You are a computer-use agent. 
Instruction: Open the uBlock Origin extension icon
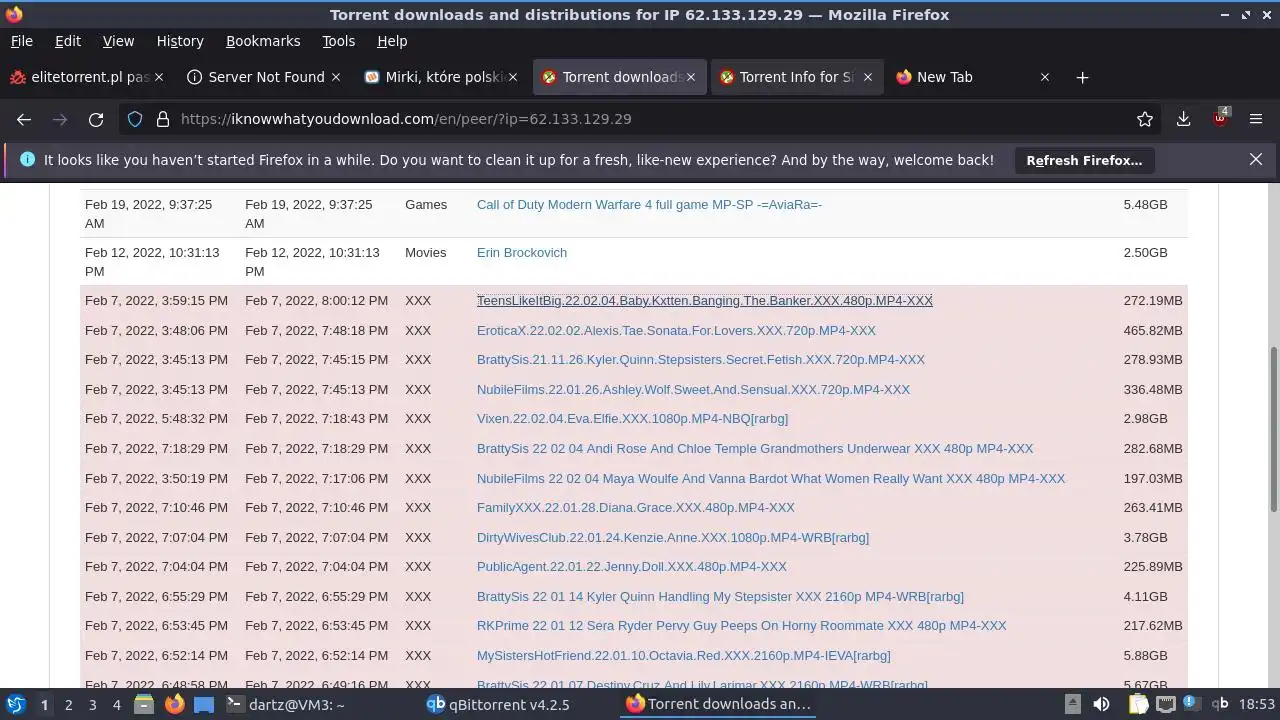(1220, 118)
